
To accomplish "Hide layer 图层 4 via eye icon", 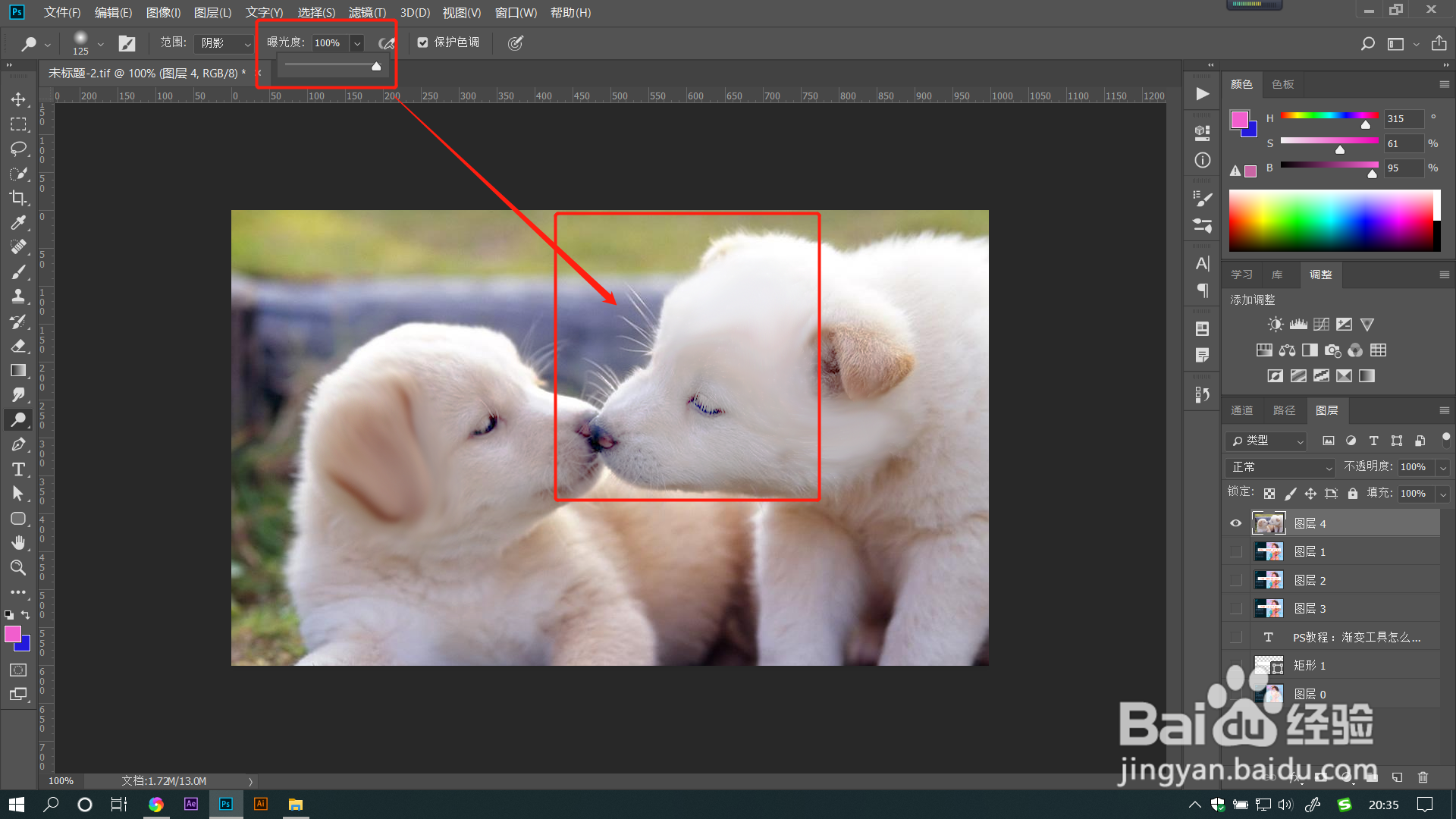I will (1236, 523).
